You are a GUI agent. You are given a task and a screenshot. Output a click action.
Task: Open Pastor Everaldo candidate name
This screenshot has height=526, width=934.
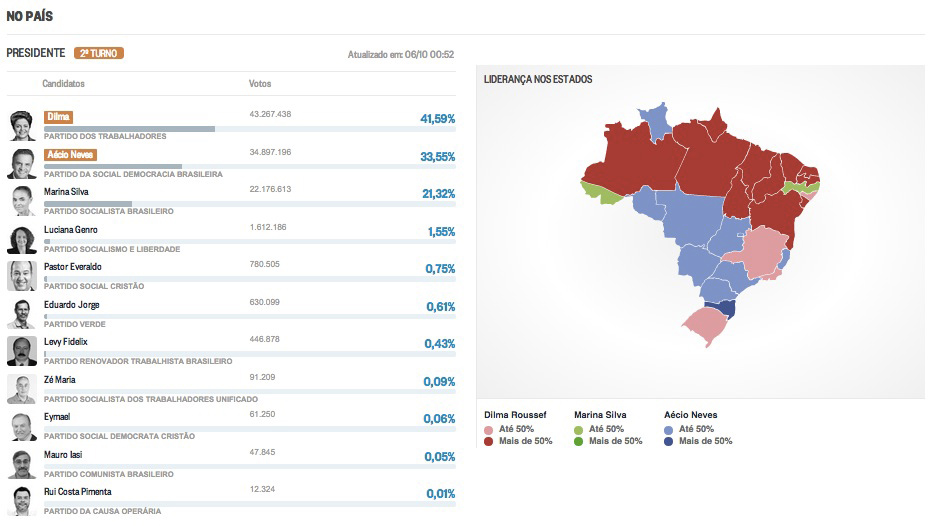pos(72,267)
